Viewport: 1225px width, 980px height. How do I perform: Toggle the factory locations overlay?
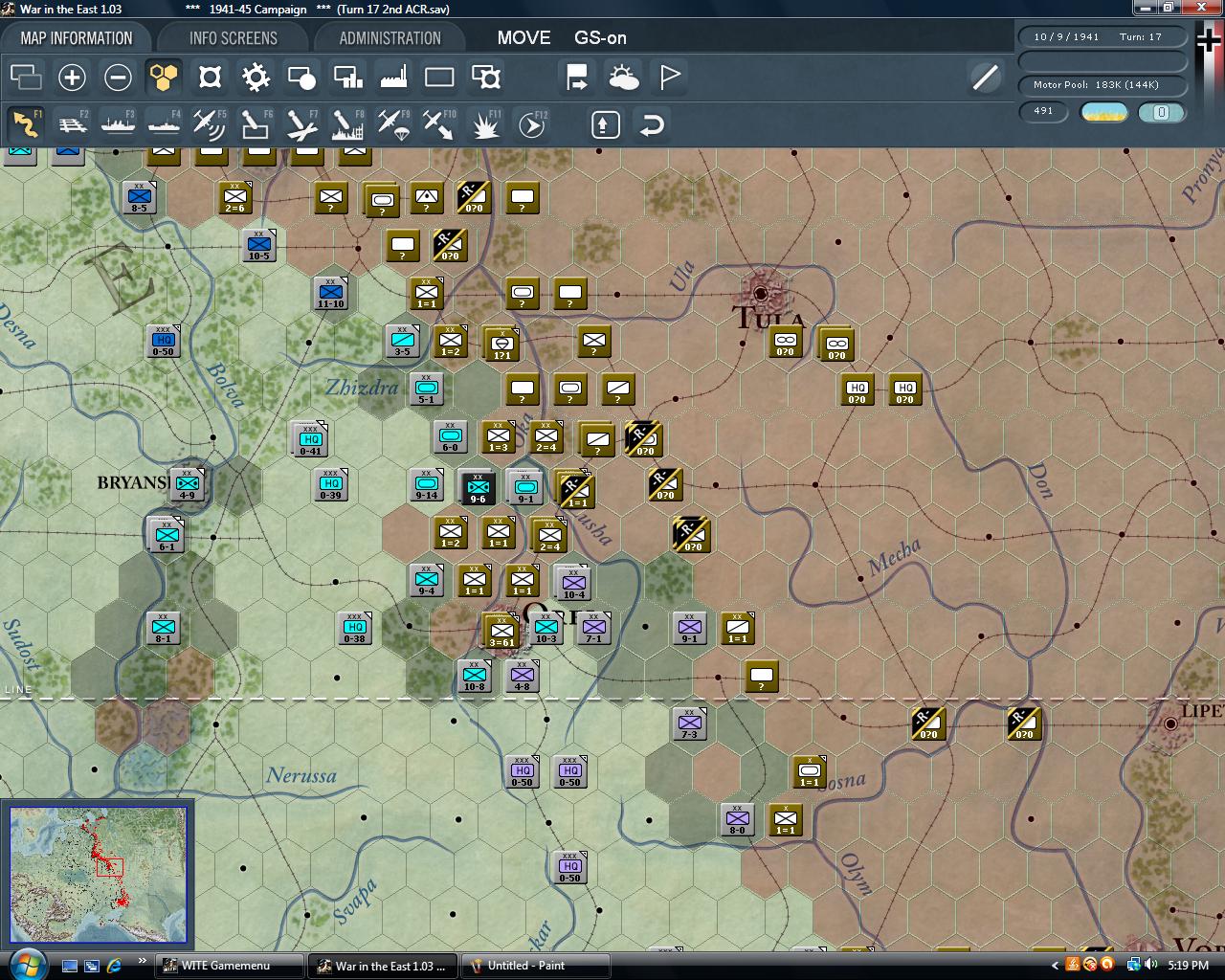click(x=393, y=78)
